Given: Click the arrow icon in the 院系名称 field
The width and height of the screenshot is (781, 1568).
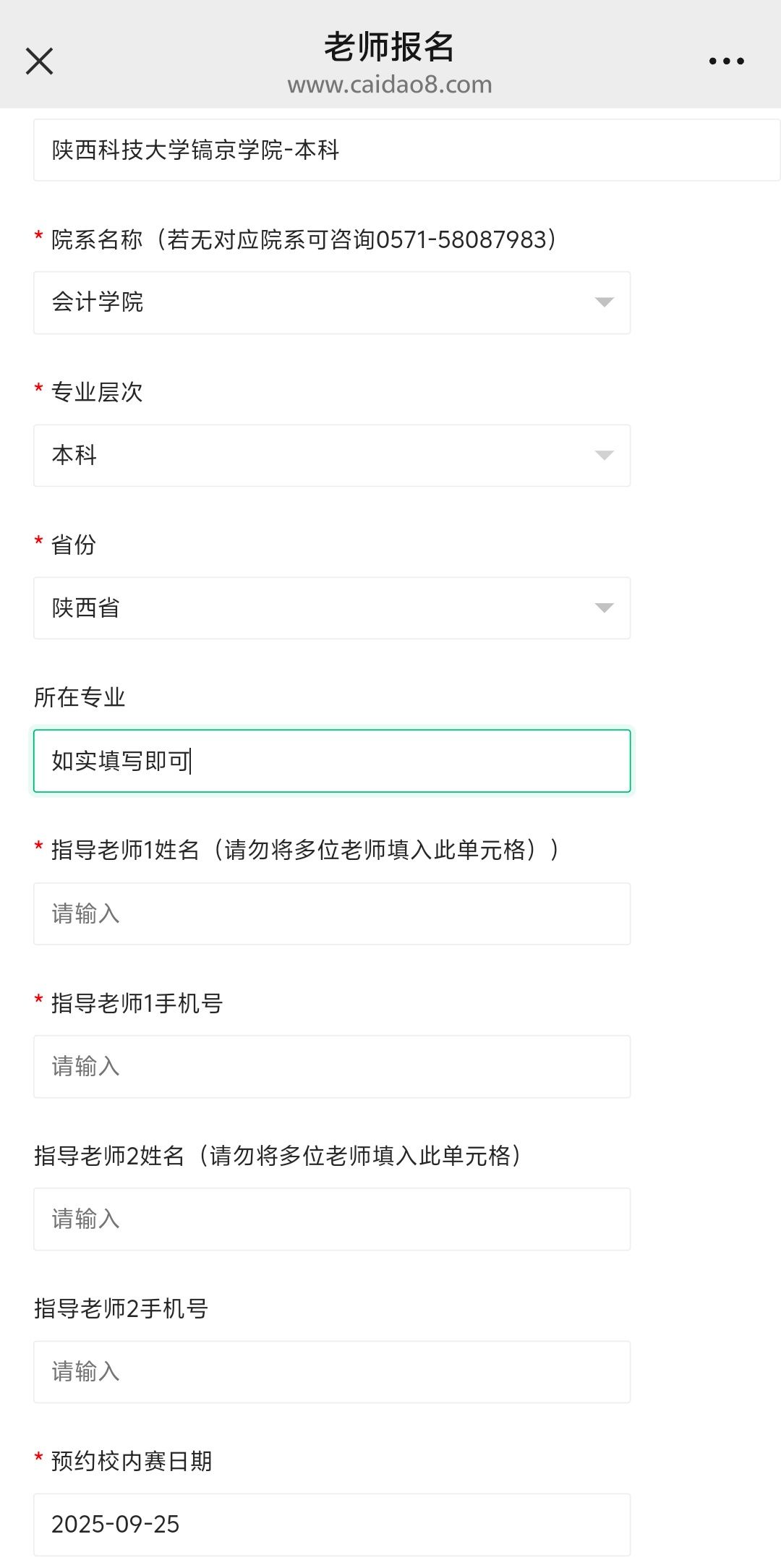Looking at the screenshot, I should pyautogui.click(x=604, y=302).
